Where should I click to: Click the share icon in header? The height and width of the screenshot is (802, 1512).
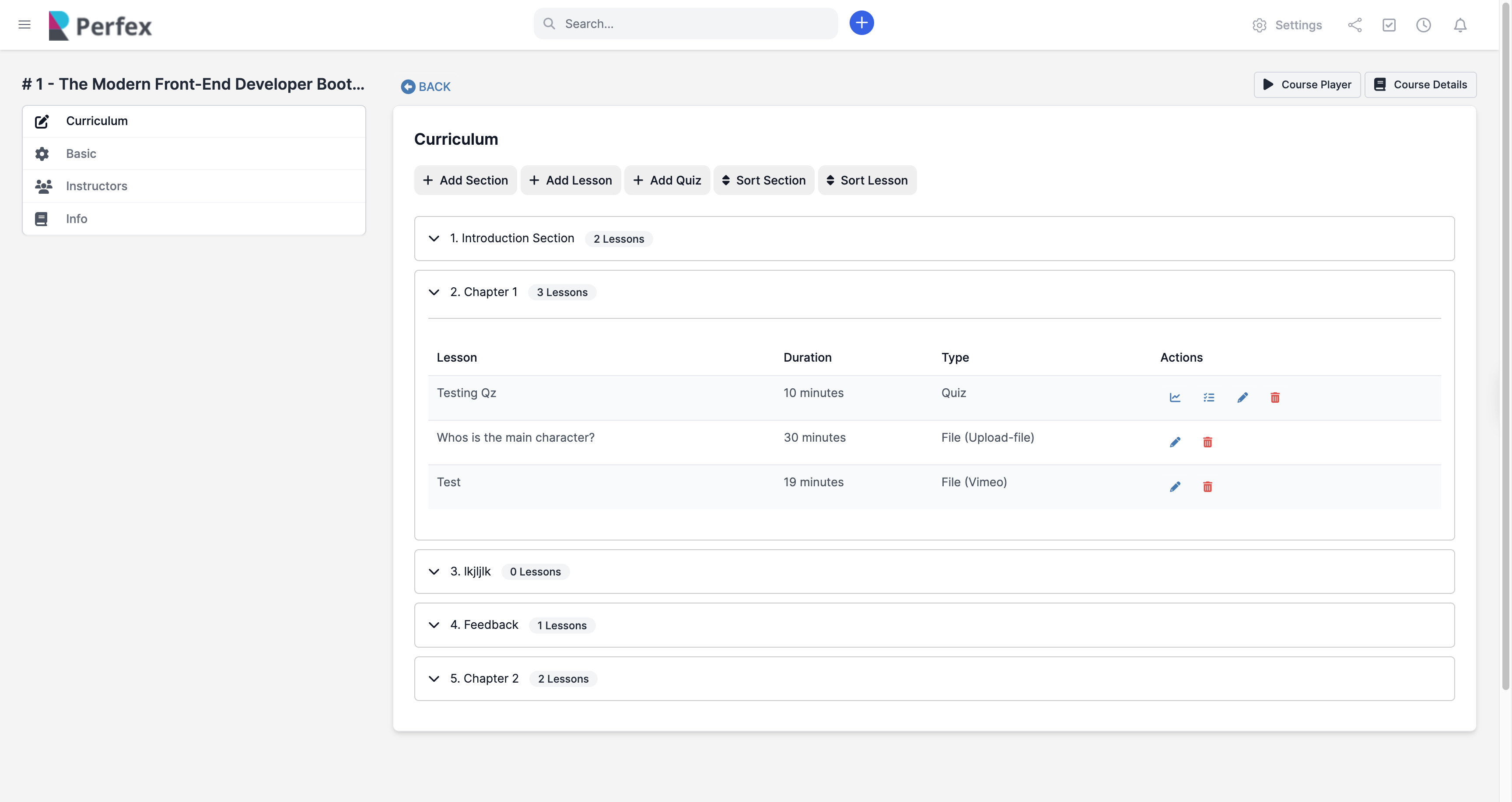click(x=1354, y=24)
